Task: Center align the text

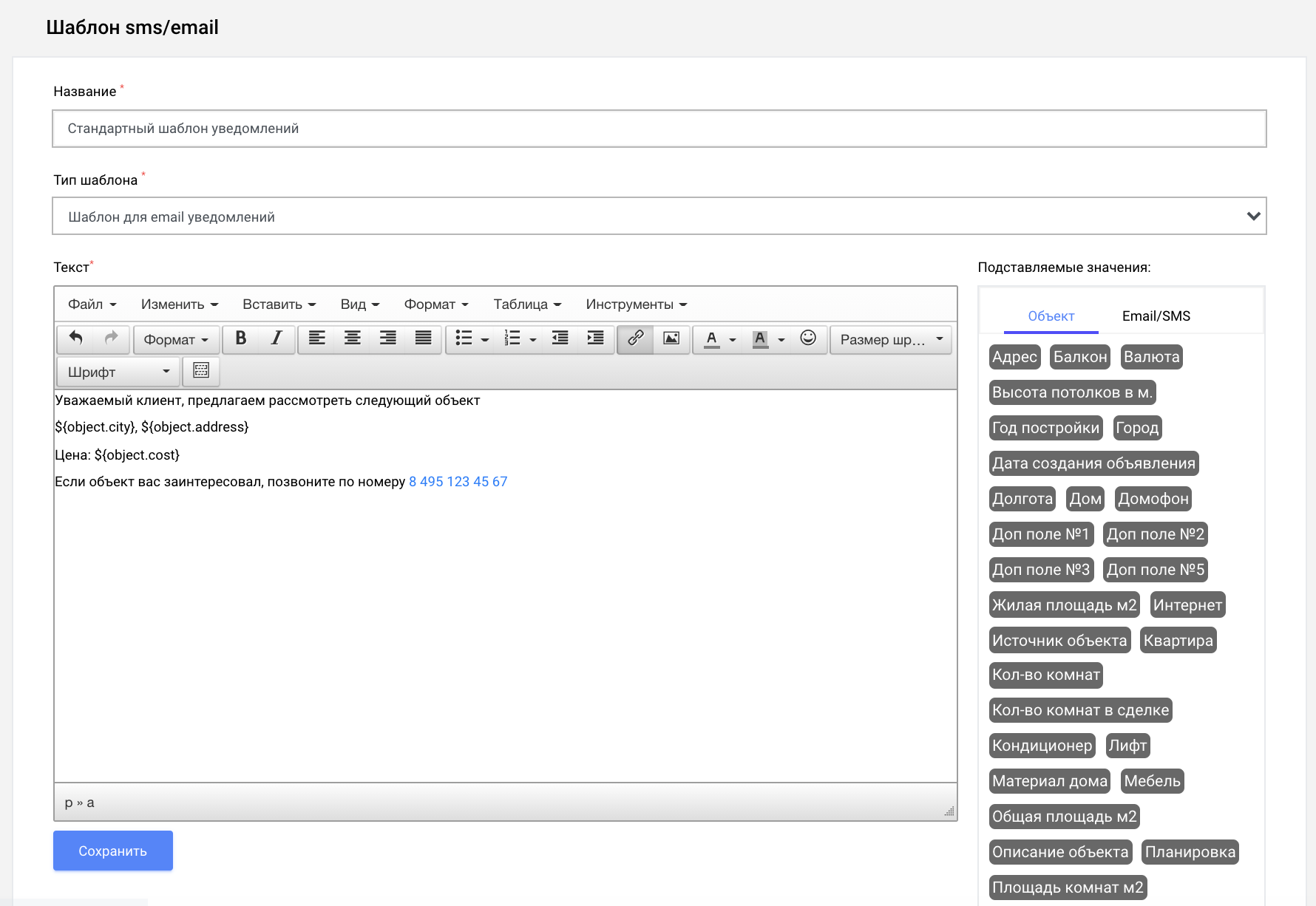Action: pyautogui.click(x=352, y=339)
